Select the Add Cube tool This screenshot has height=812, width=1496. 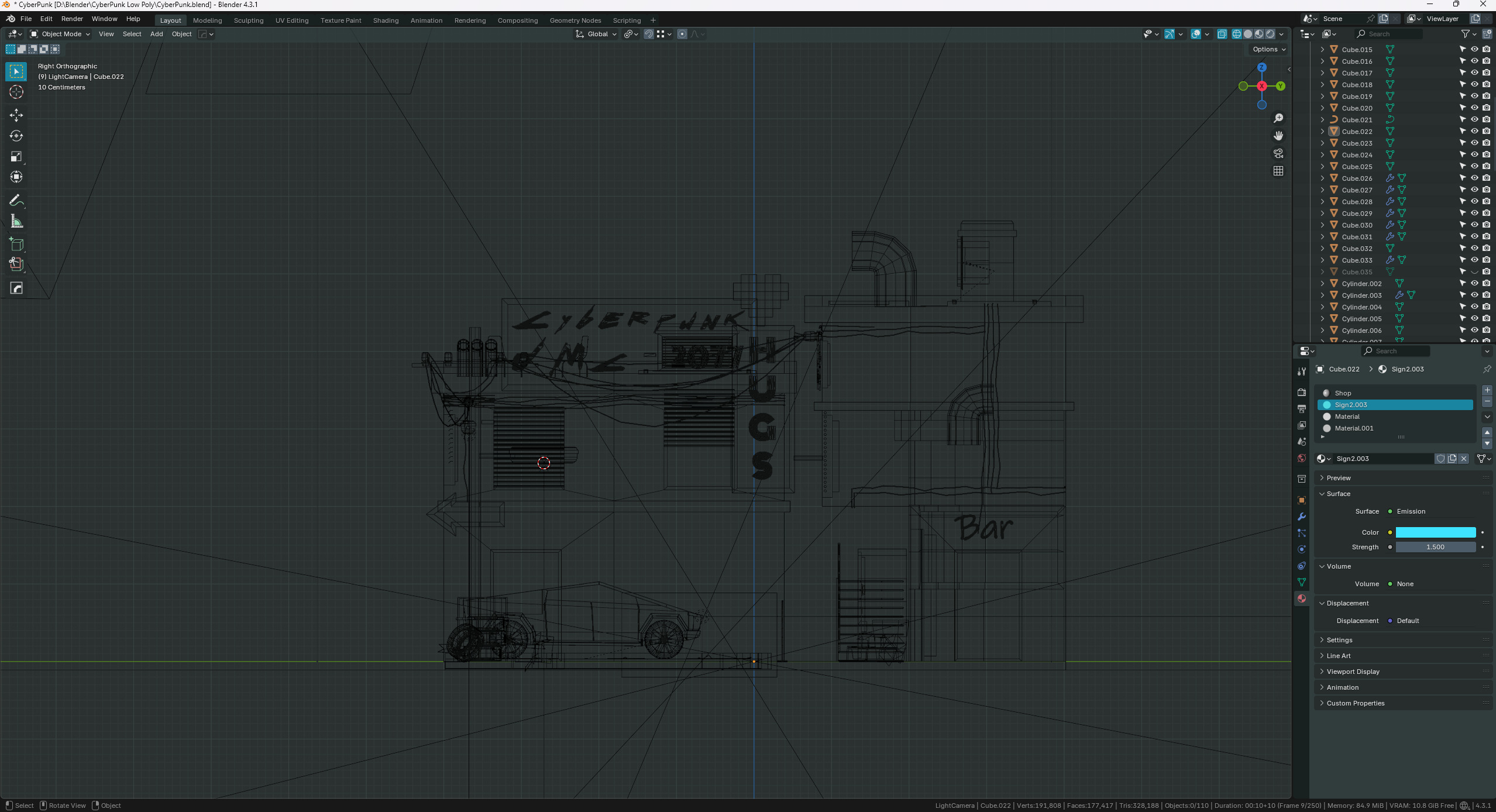[16, 244]
